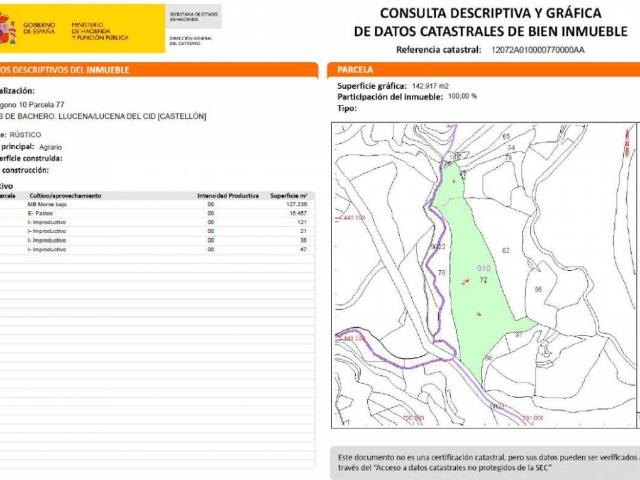This screenshot has height=480, width=640.
Task: Click the Secretaría de Estado de Hacienda label
Action: pyautogui.click(x=193, y=15)
